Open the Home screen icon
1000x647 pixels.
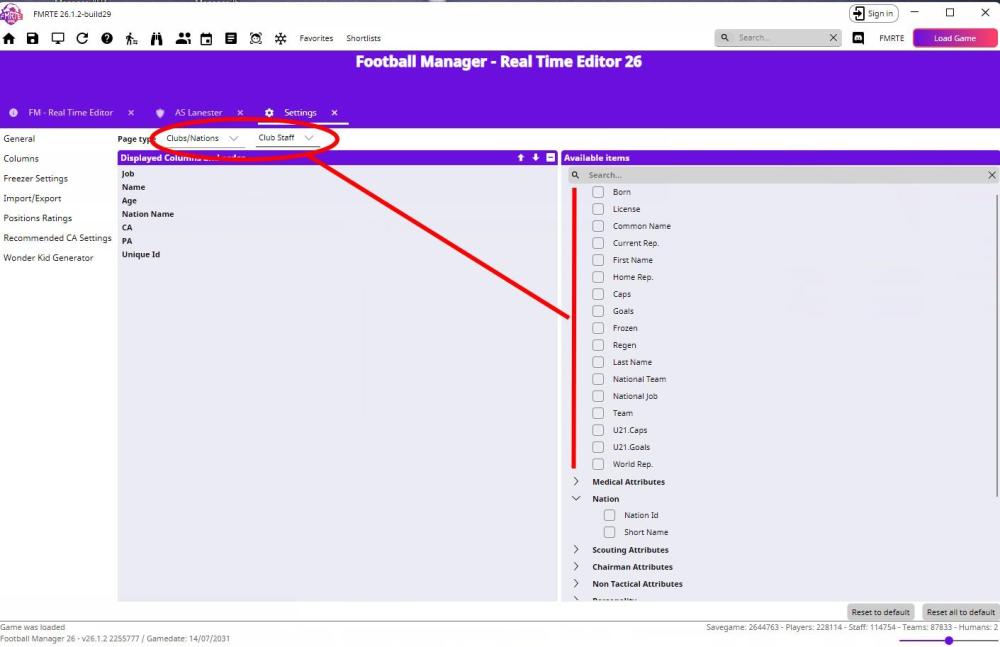coord(9,38)
